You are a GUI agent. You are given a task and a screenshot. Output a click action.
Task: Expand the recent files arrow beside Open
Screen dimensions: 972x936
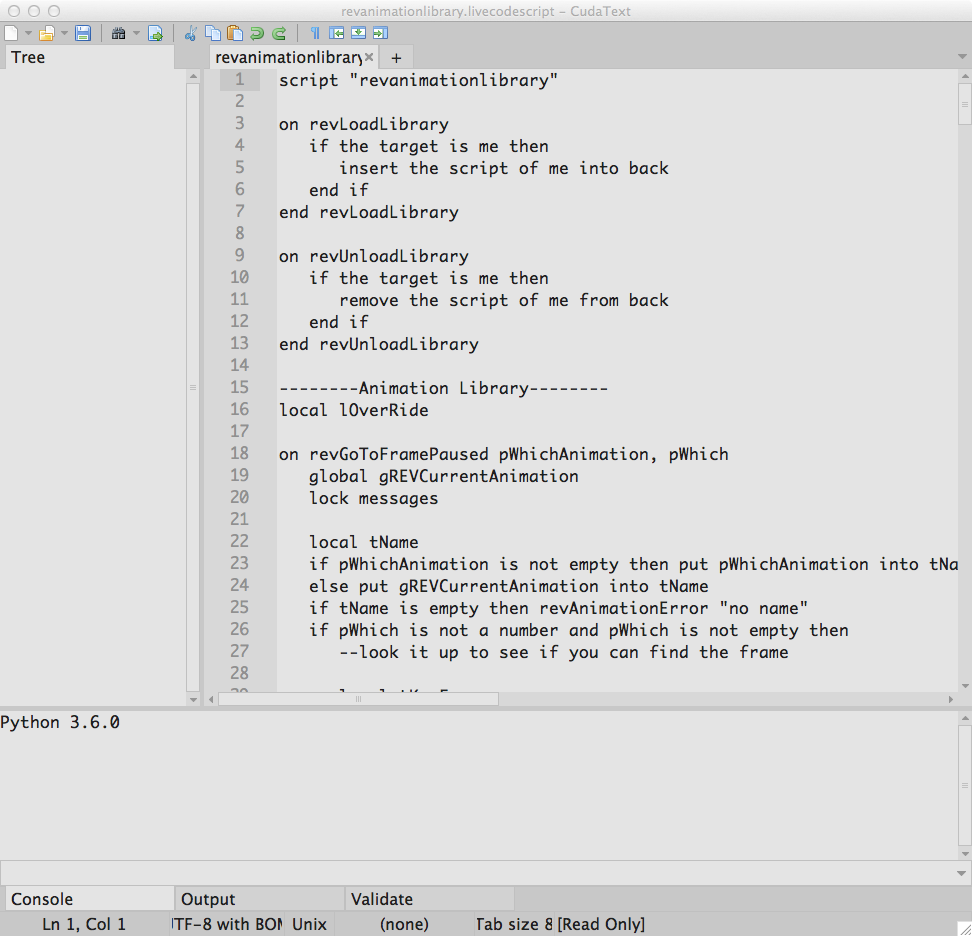64,33
